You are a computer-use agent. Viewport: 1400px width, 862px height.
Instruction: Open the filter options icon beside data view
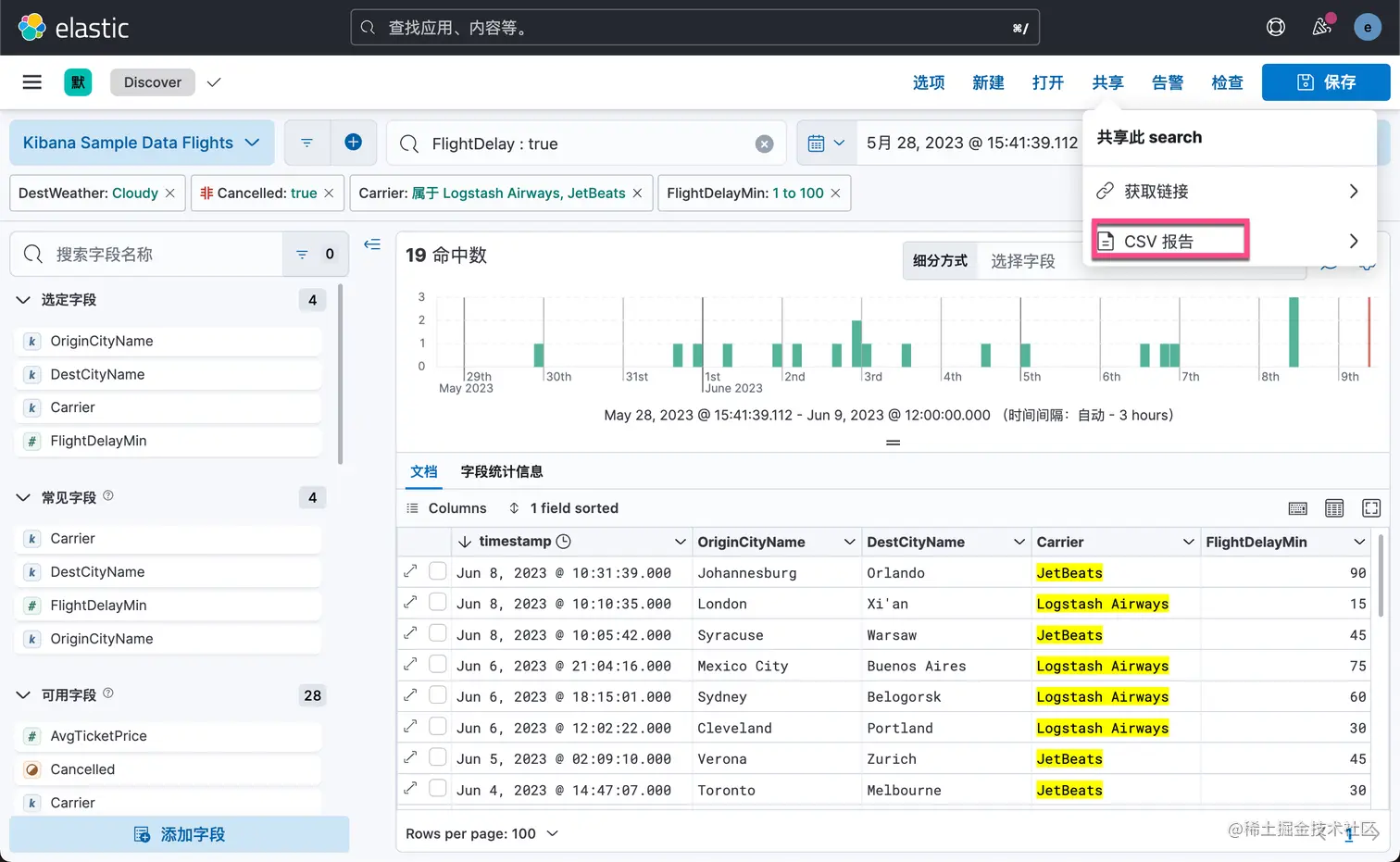pos(306,143)
